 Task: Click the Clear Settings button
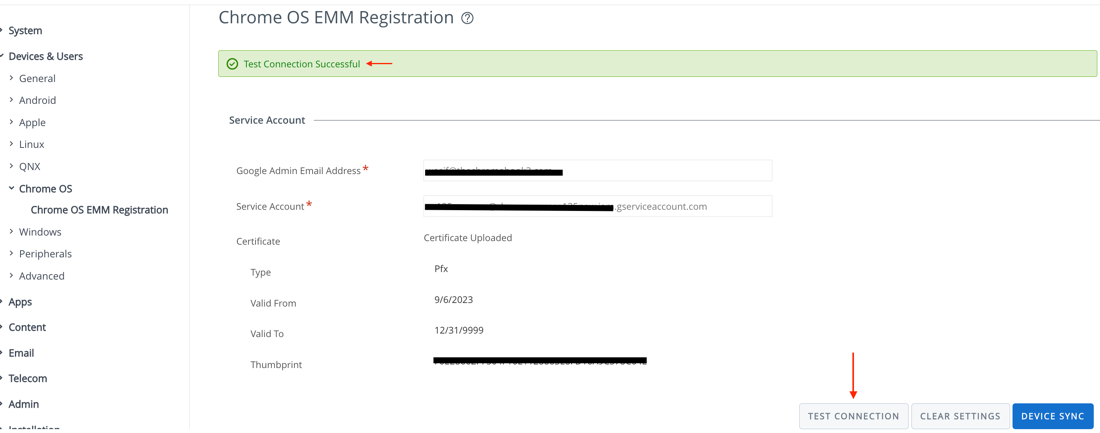[960, 416]
